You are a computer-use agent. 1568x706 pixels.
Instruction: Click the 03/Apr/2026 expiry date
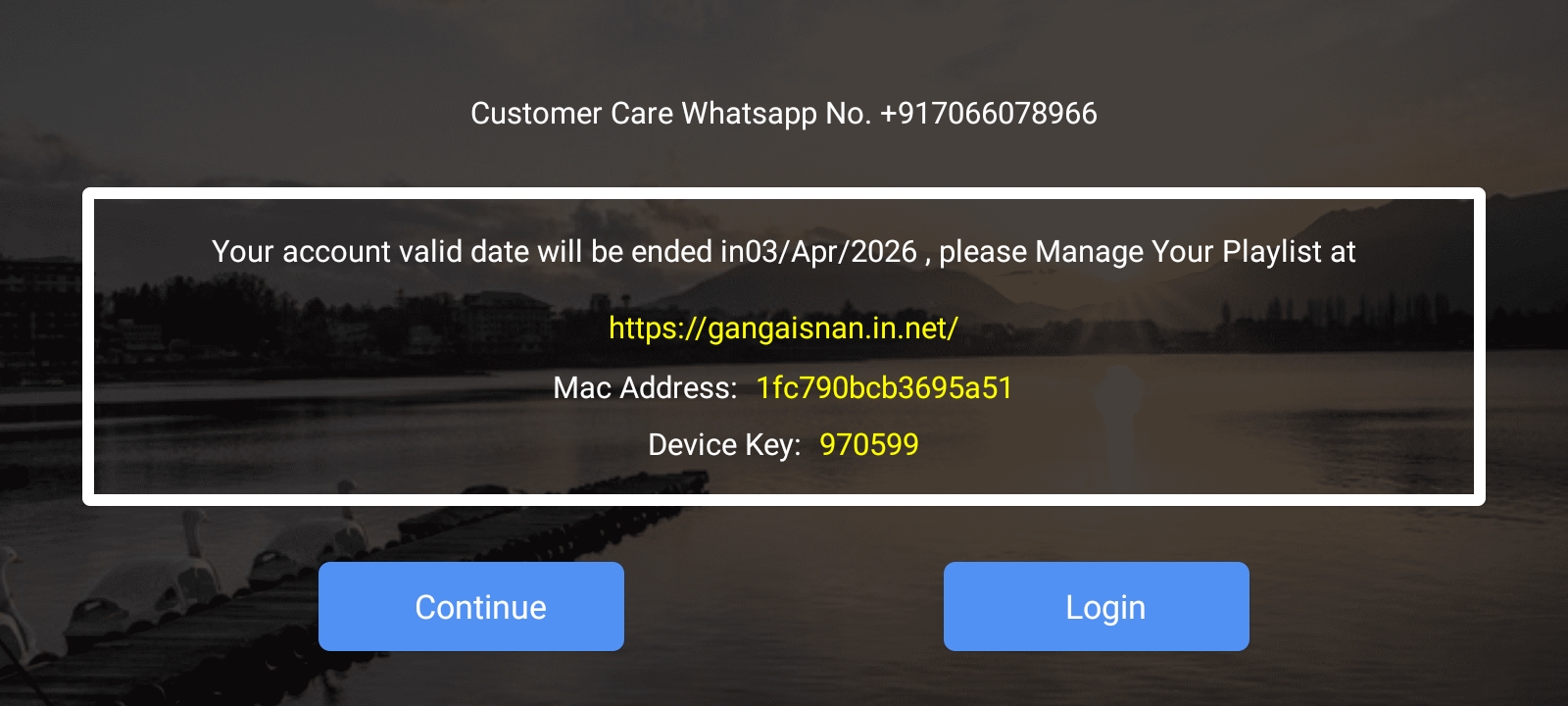(x=831, y=252)
